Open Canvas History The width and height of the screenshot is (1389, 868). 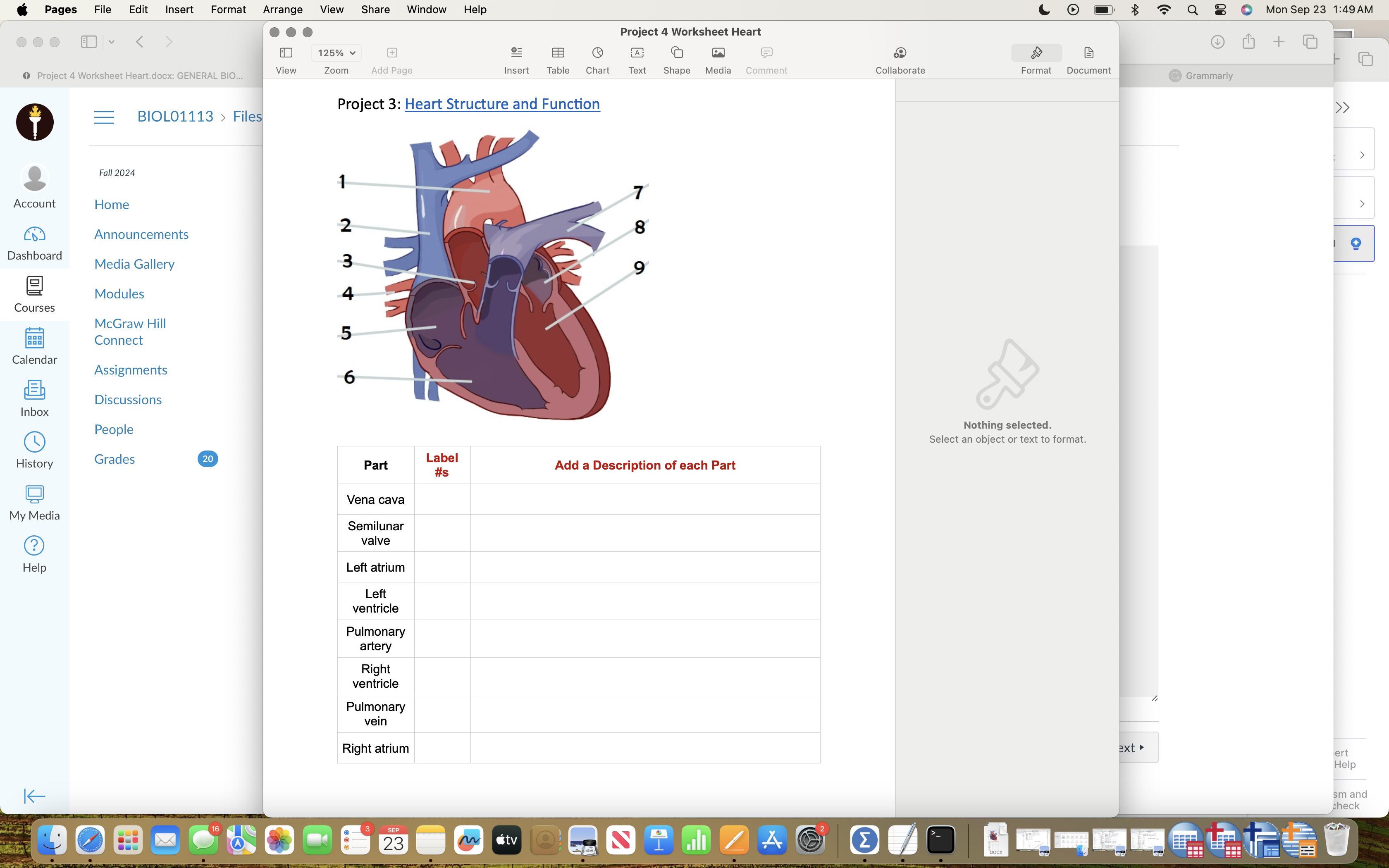click(x=34, y=451)
